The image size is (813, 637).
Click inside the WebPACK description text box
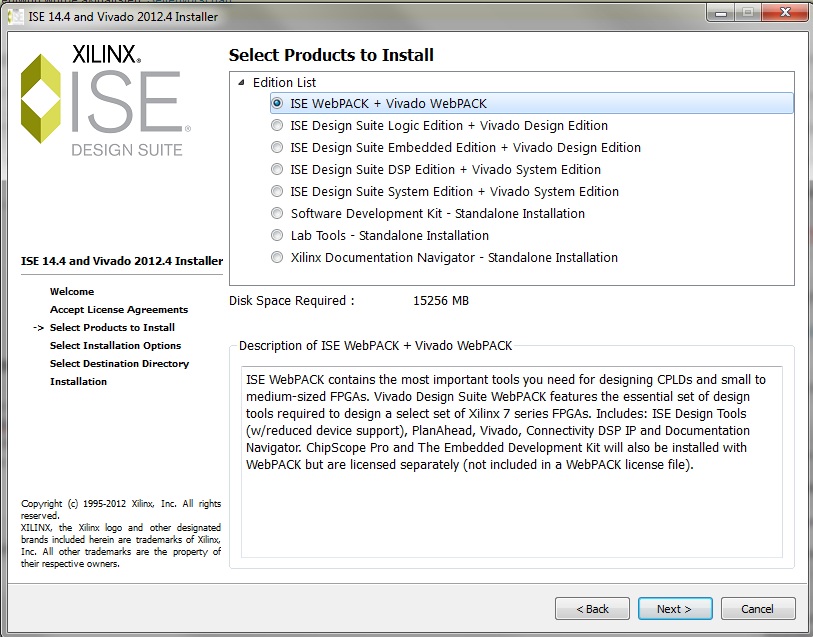coord(511,461)
